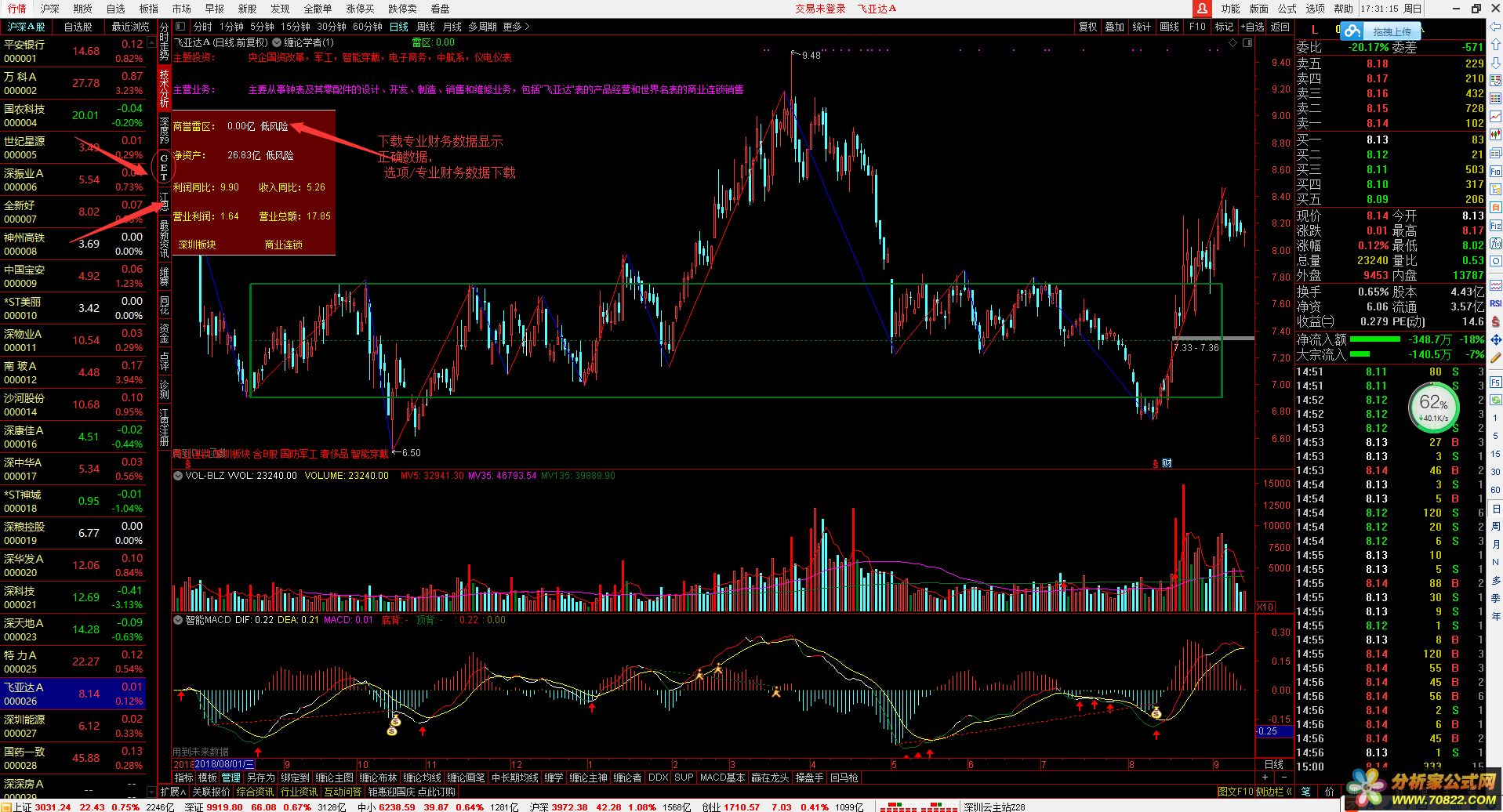Toggle the 智能MACD indicator circle

point(178,620)
